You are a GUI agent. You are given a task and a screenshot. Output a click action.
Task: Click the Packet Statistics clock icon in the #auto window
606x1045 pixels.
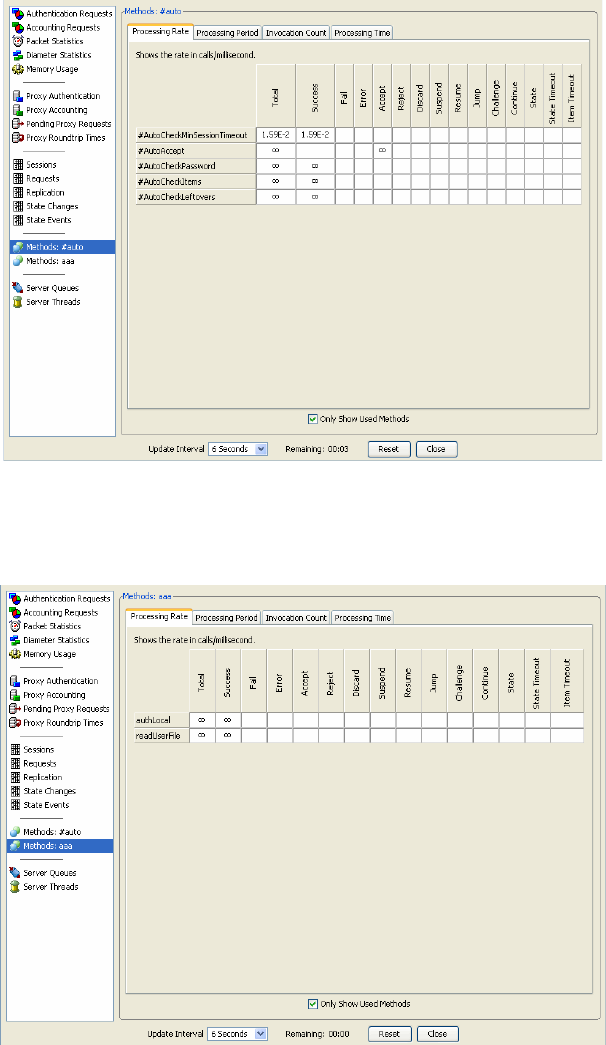17,42
